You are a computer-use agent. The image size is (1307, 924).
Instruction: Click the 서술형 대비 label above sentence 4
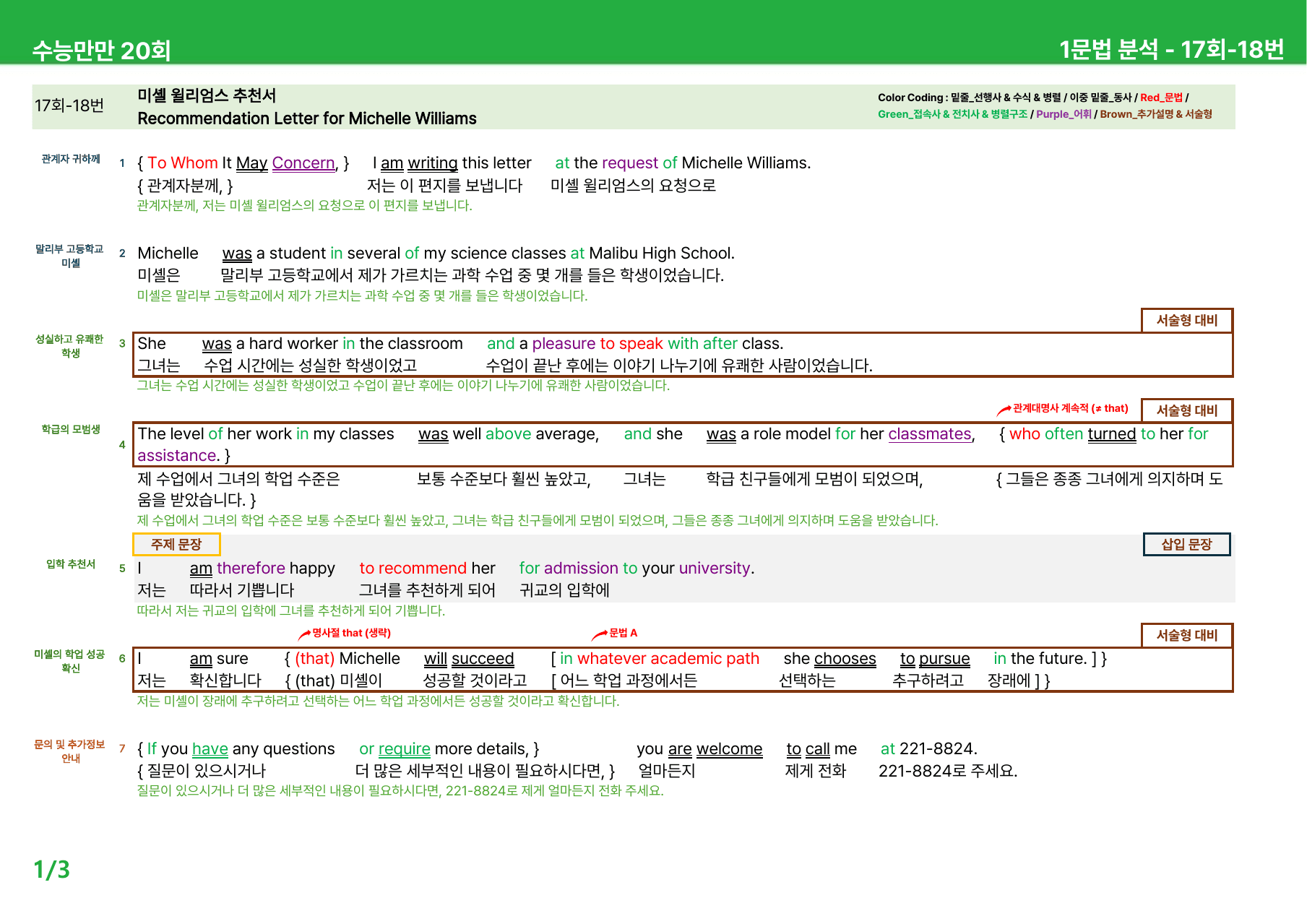pyautogui.click(x=1186, y=410)
